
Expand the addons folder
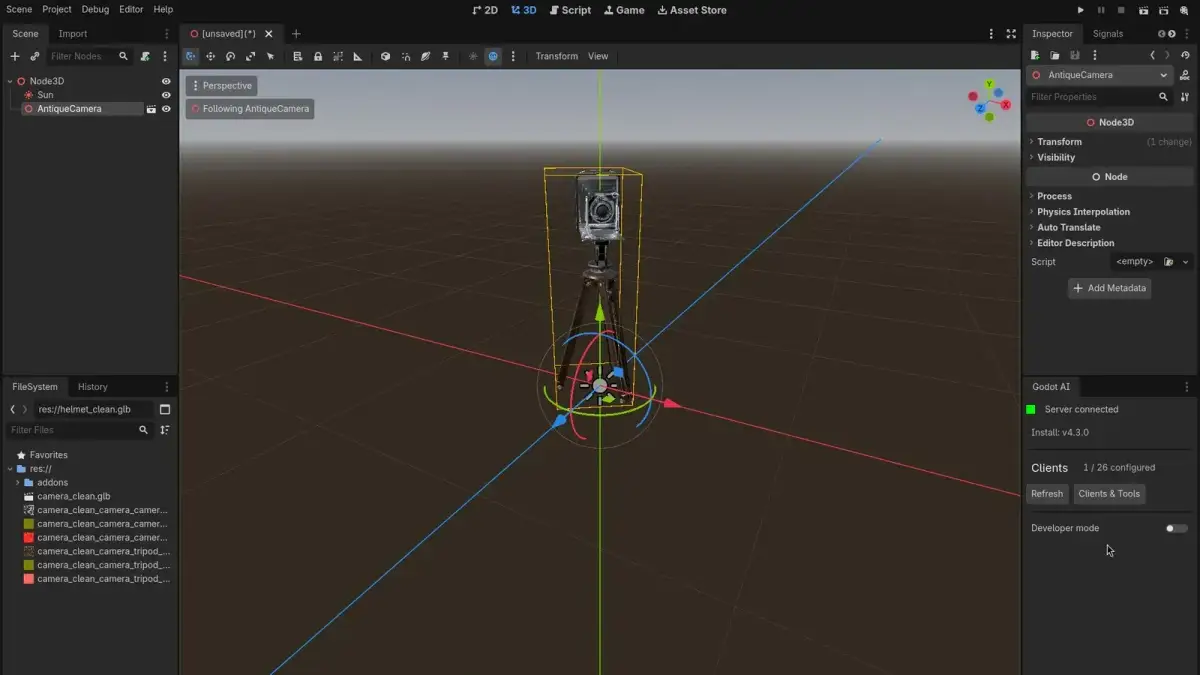tap(18, 483)
